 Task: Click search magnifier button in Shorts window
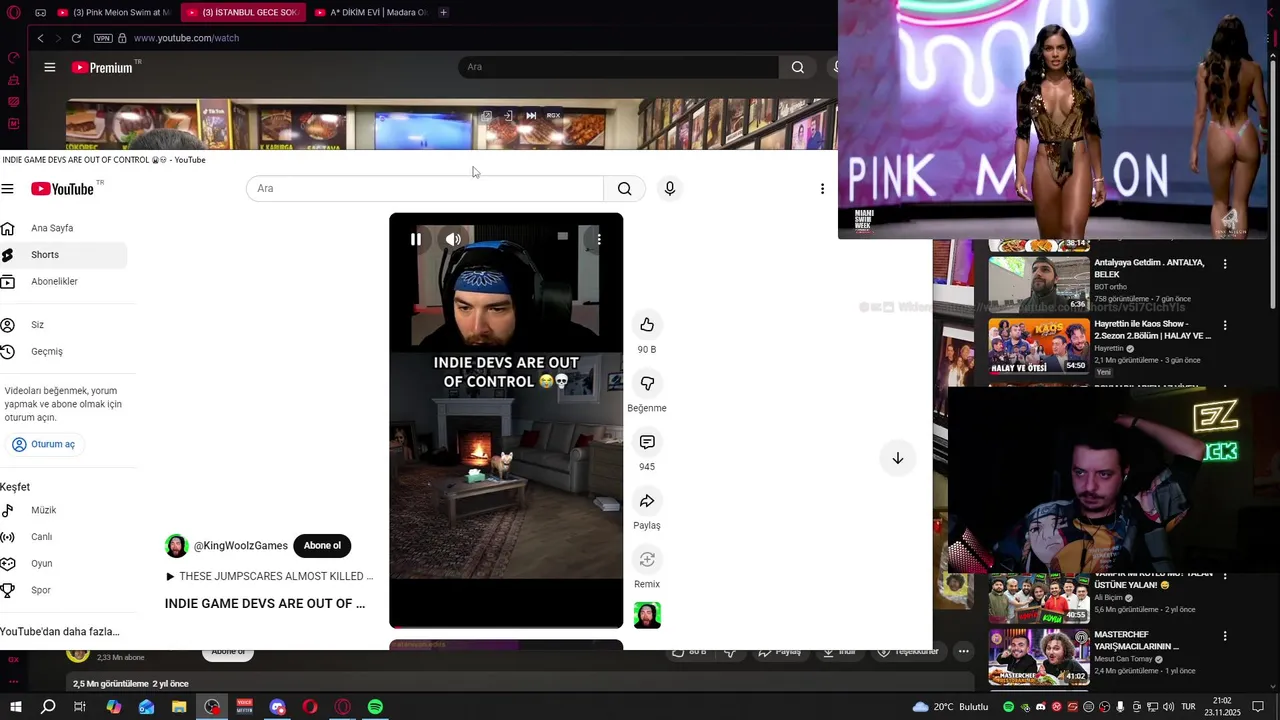624,188
